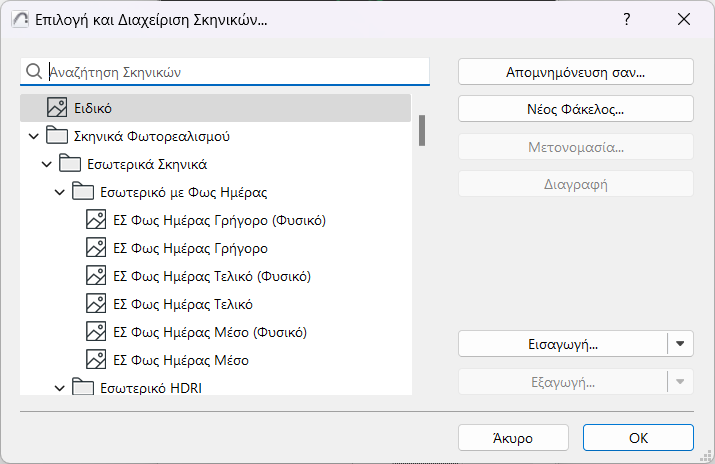The width and height of the screenshot is (715, 464).
Task: Open help with the question mark button
Action: point(627,19)
